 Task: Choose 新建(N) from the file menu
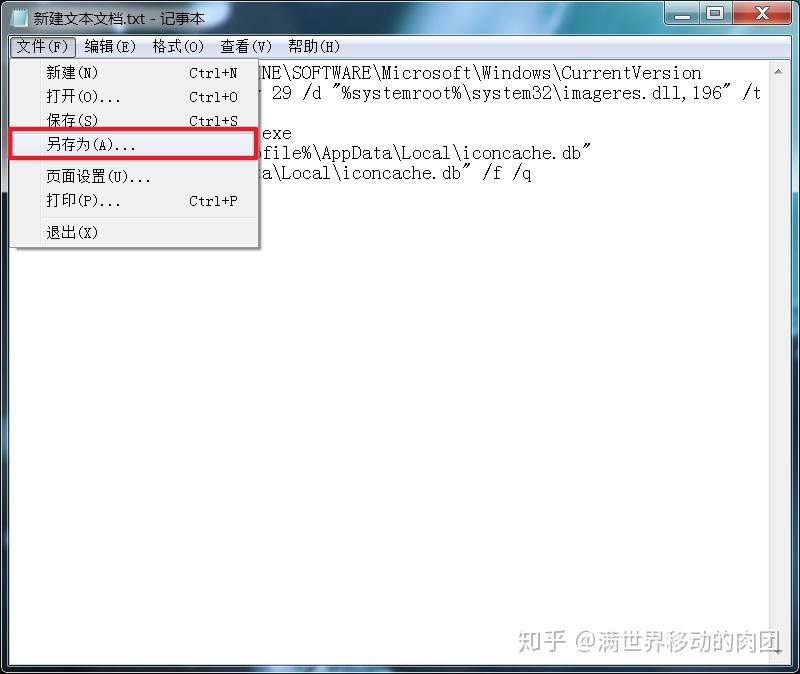pos(134,72)
